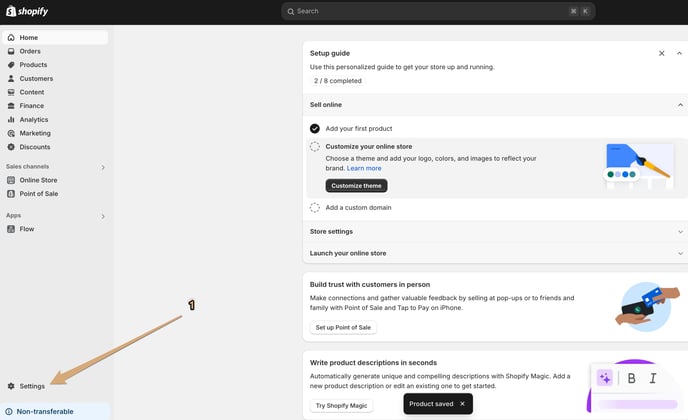Click the search magnifier icon
This screenshot has width=688, height=420.
coord(290,11)
